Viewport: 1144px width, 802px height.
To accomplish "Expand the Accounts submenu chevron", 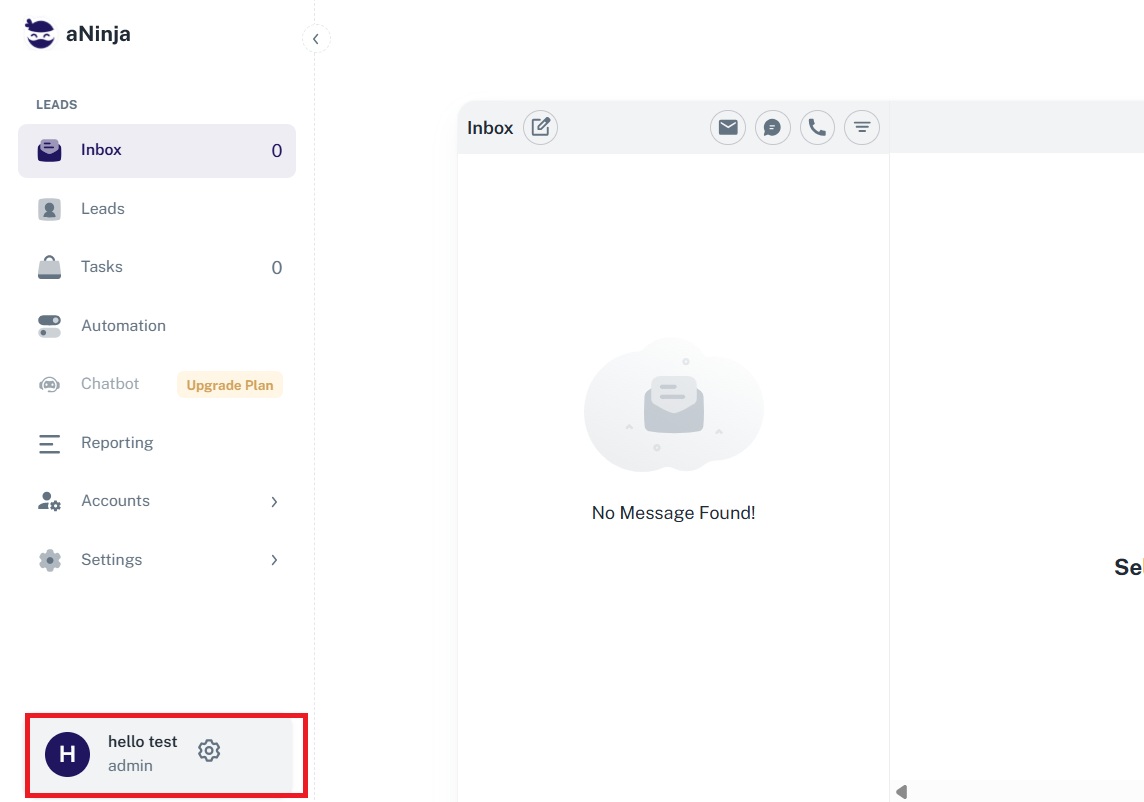I will [274, 501].
